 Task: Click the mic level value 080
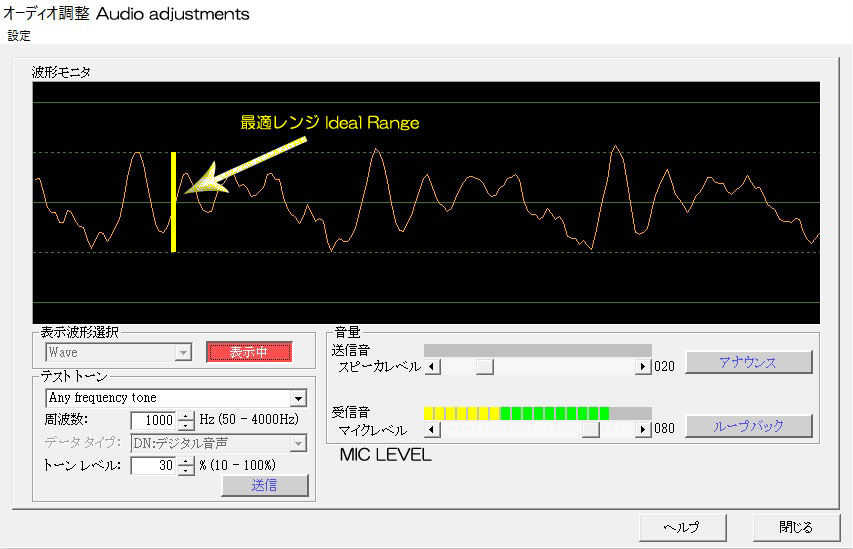point(664,429)
